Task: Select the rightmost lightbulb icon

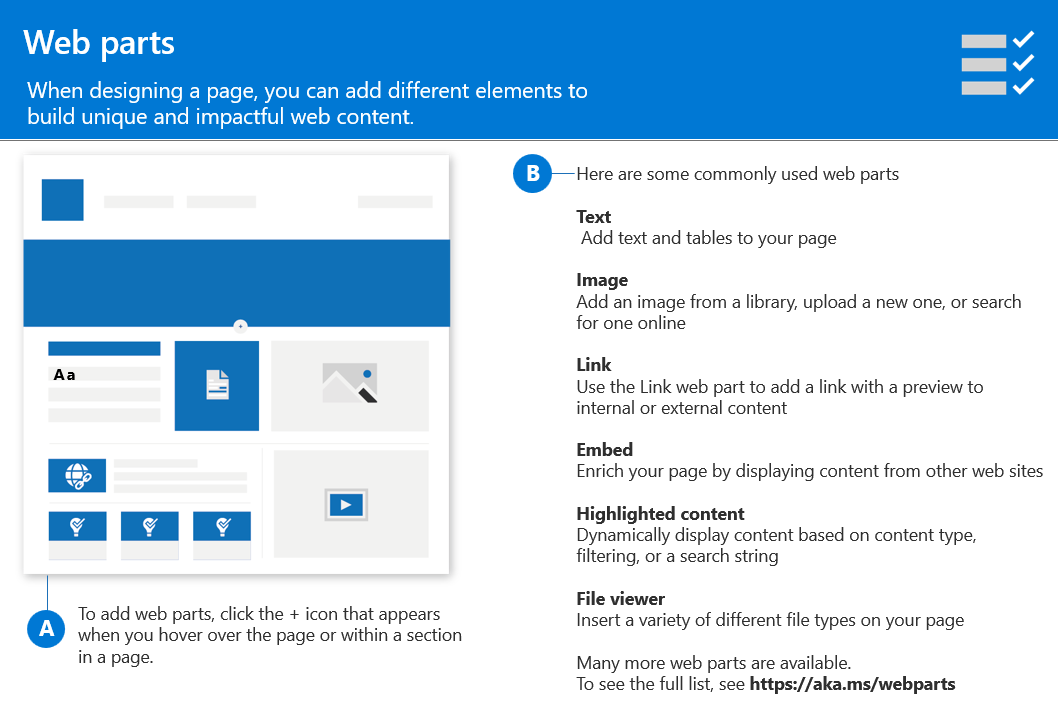Action: (x=221, y=525)
